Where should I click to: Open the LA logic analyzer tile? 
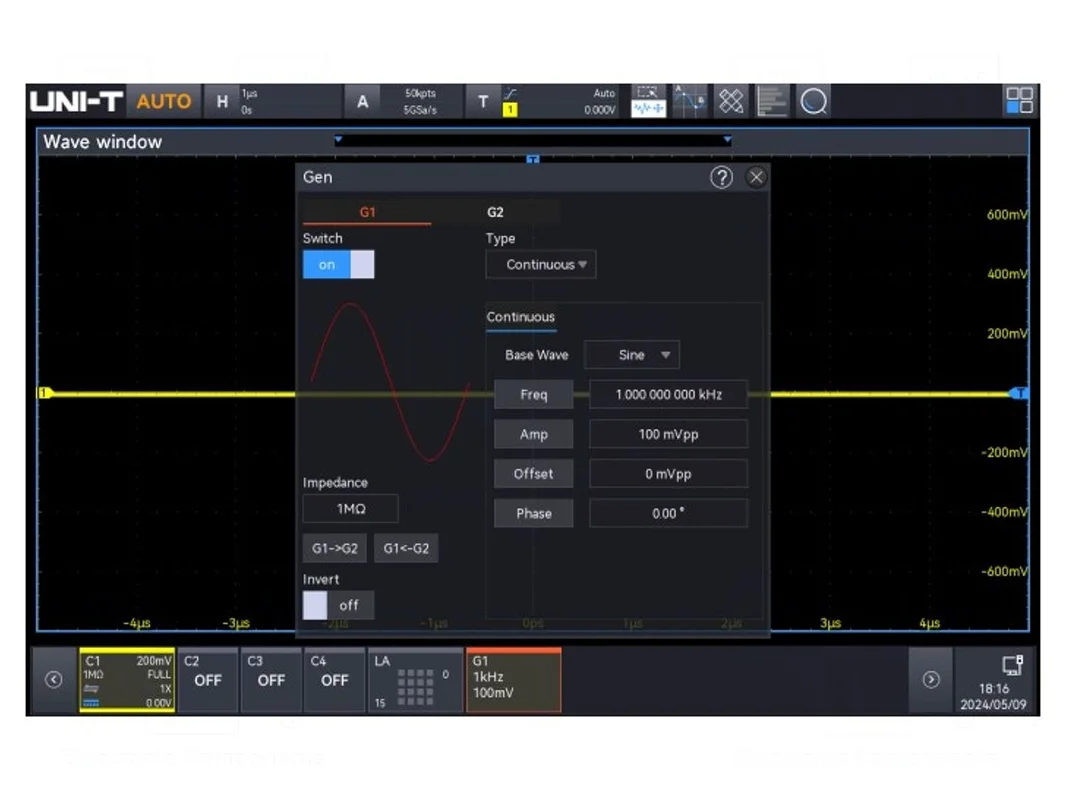tap(415, 680)
